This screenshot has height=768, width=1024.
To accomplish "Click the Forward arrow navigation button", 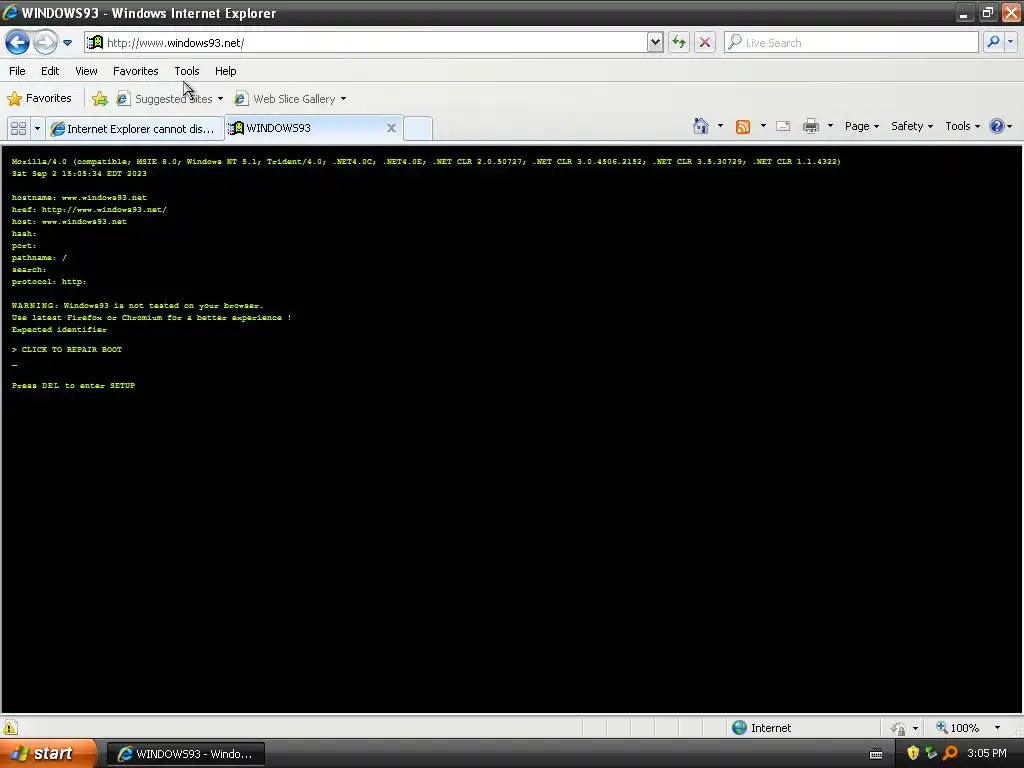I will [45, 42].
